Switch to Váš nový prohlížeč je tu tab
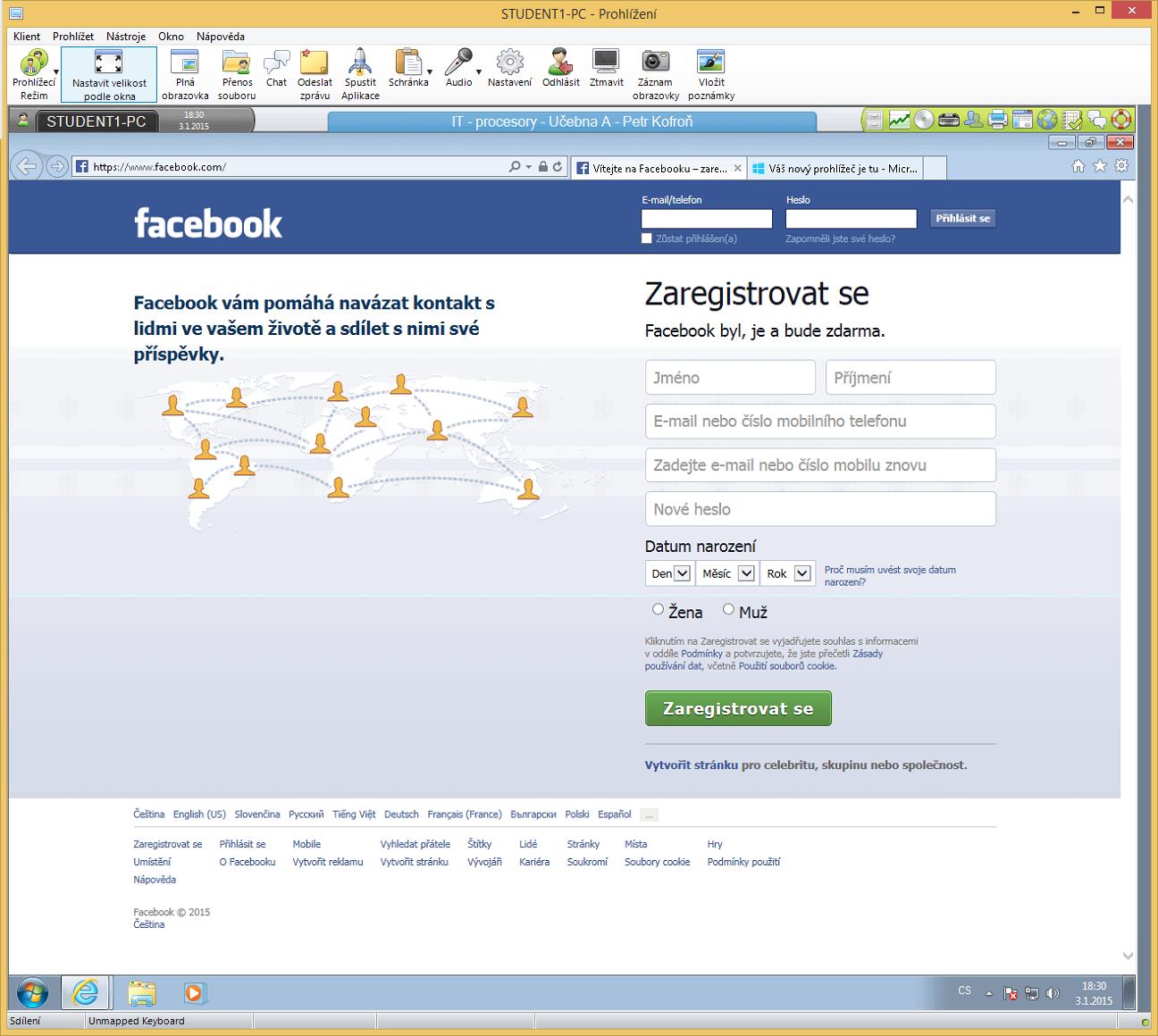Image resolution: width=1158 pixels, height=1036 pixels. 835,168
